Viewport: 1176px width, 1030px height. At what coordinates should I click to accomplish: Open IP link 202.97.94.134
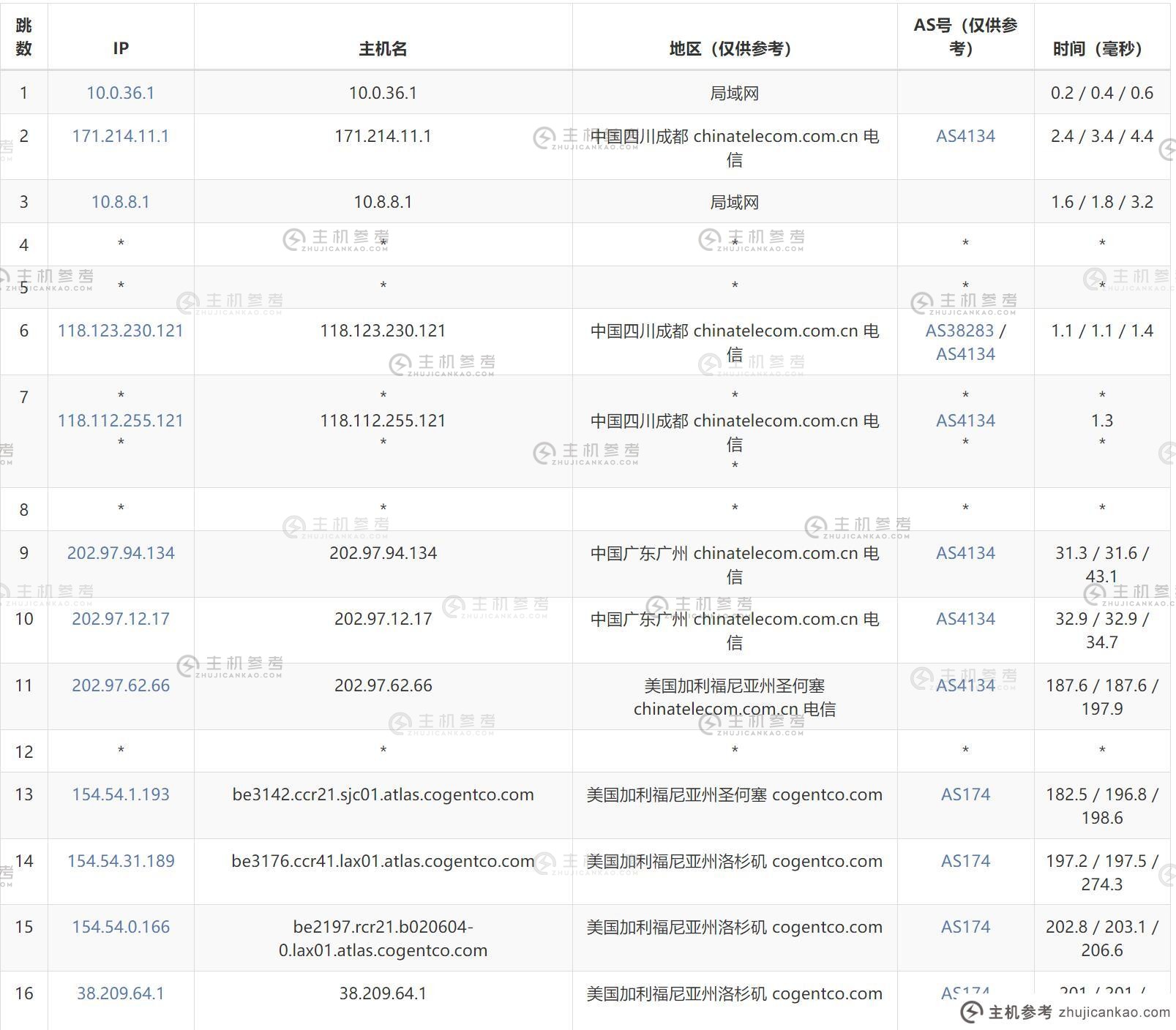click(120, 553)
